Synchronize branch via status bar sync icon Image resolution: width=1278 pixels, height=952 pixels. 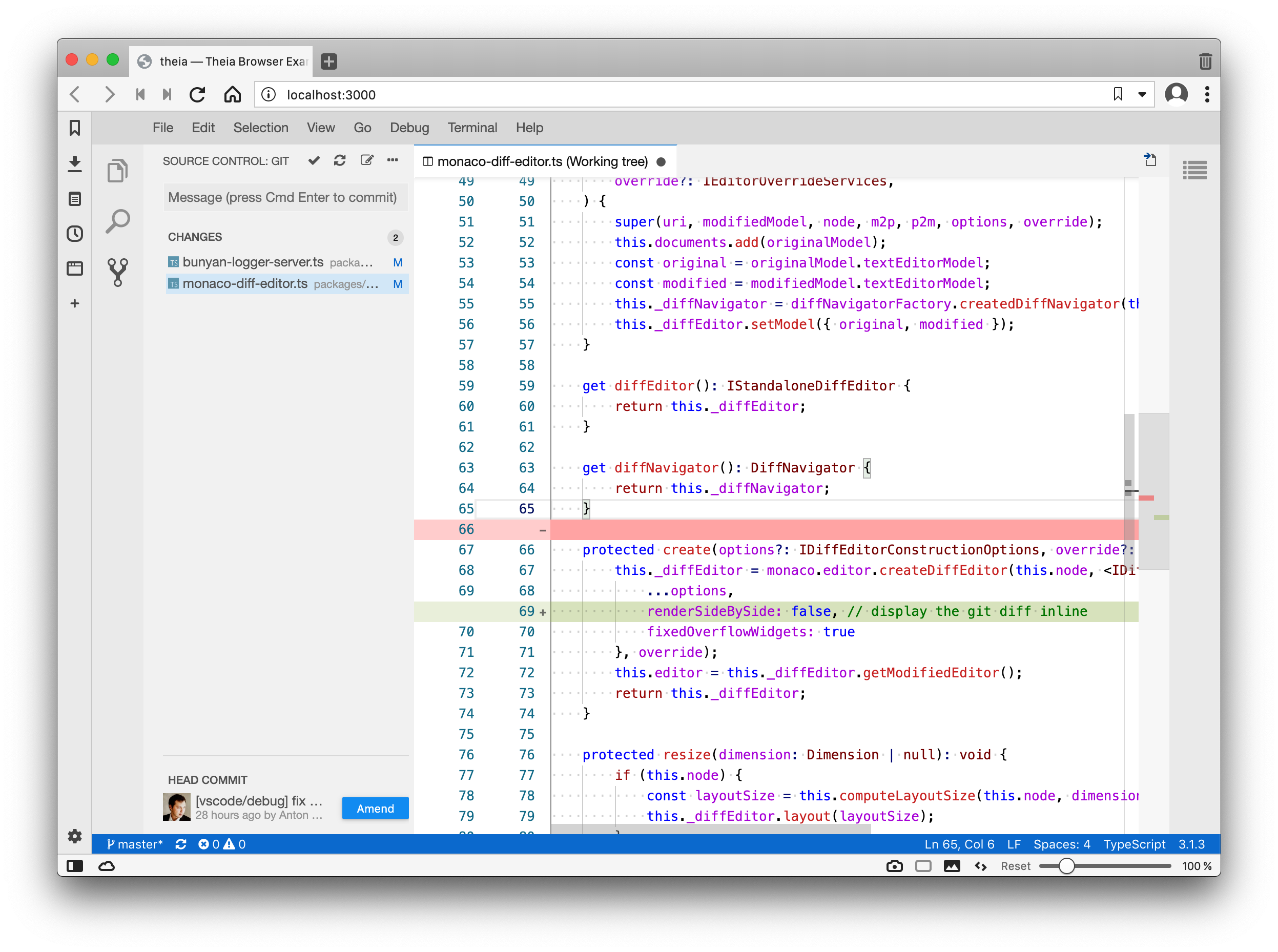(181, 844)
